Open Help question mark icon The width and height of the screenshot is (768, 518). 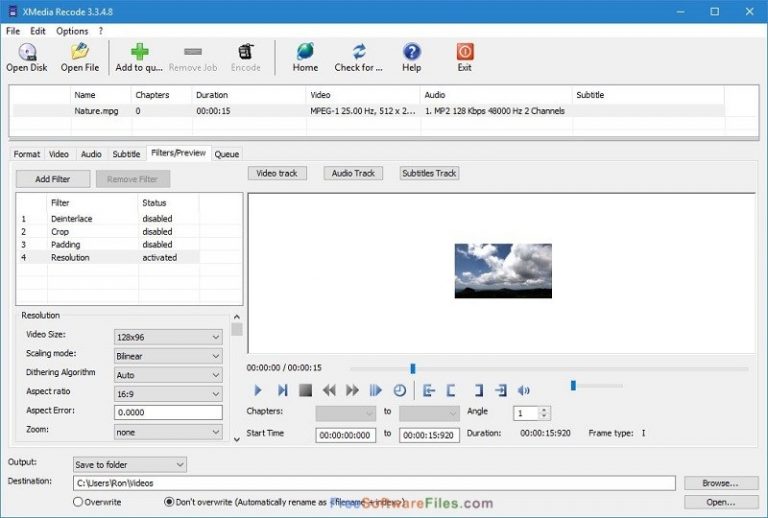(411, 52)
